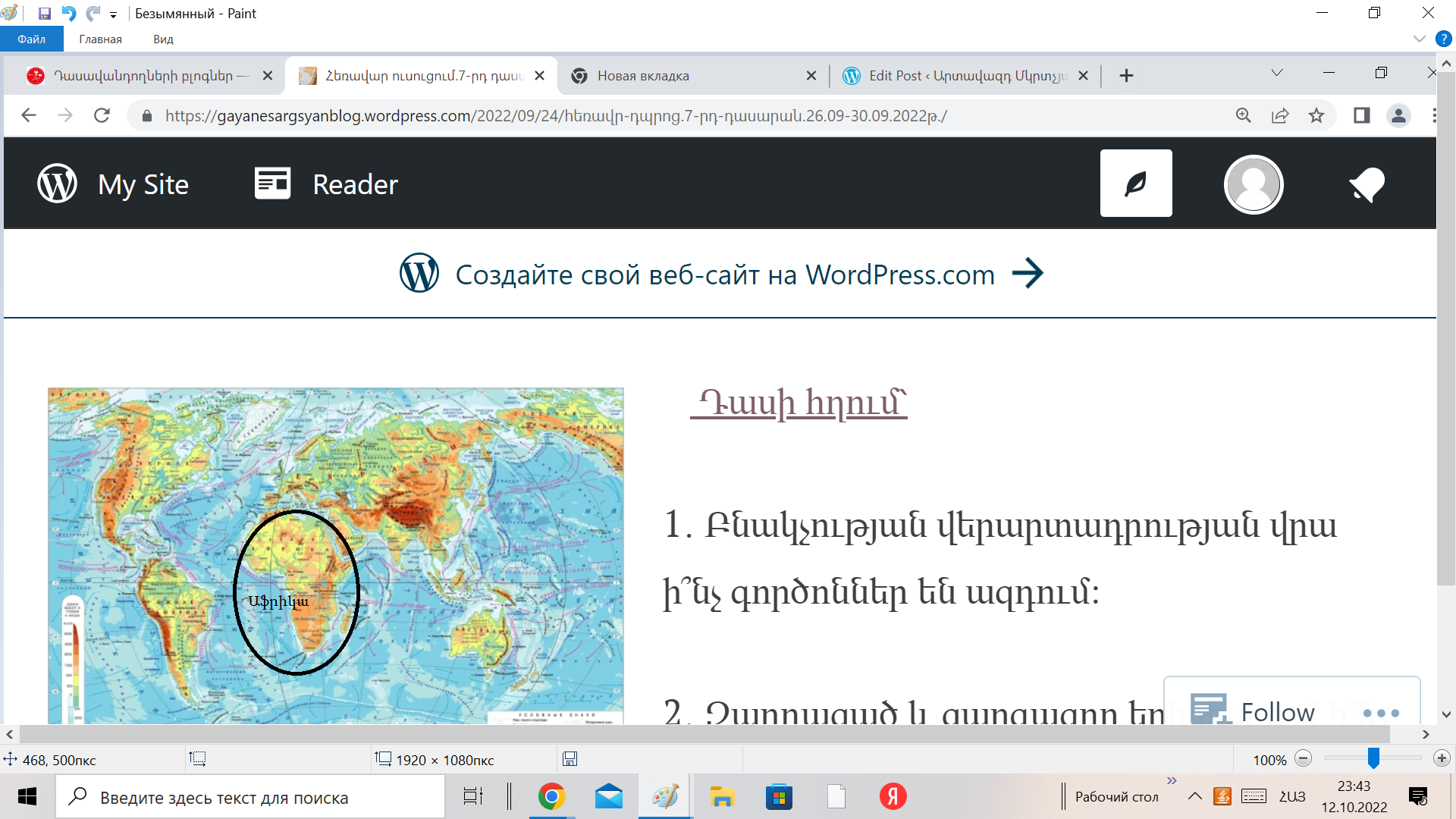Screen dimensions: 1456x819
Task: Open the Файл menu in Paint
Action: pos(32,39)
